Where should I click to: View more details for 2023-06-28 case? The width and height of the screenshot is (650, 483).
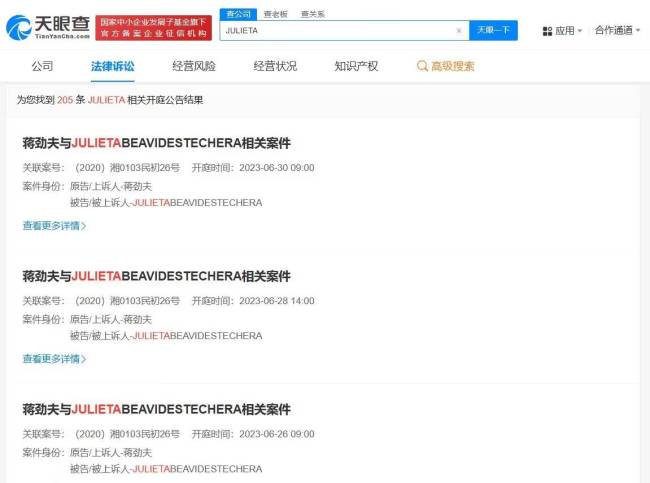click(x=54, y=359)
